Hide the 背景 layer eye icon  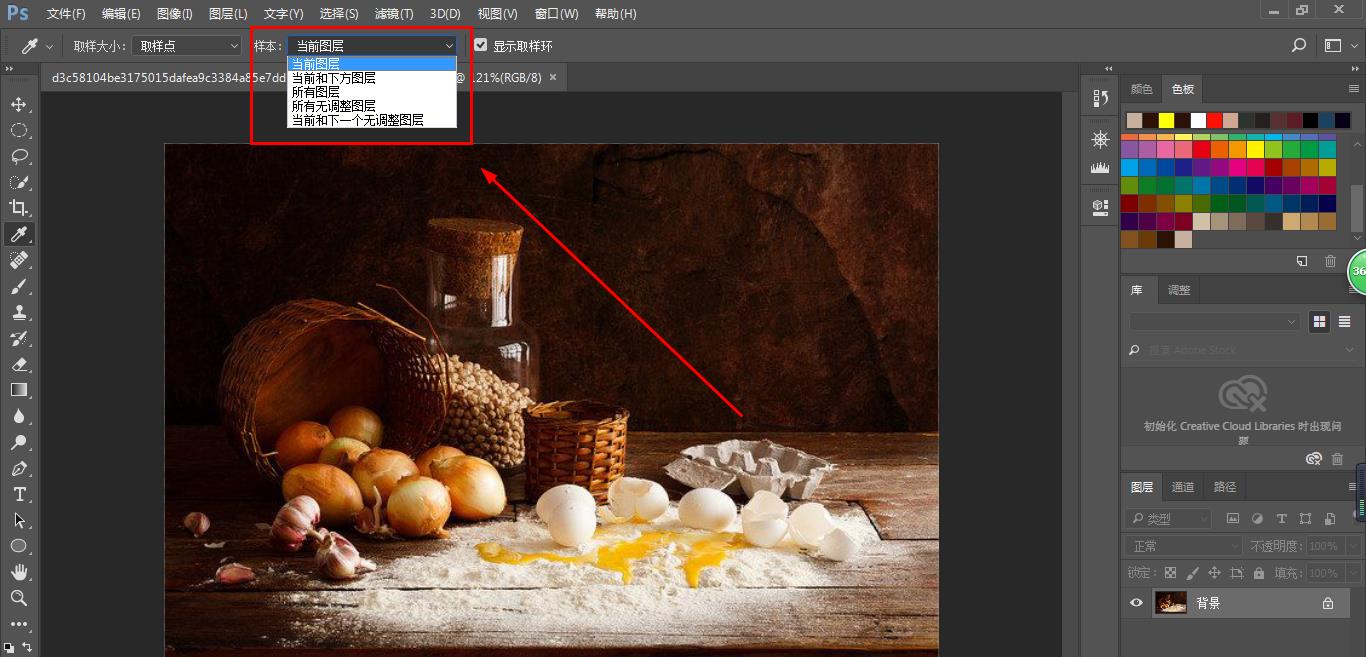pos(1136,603)
